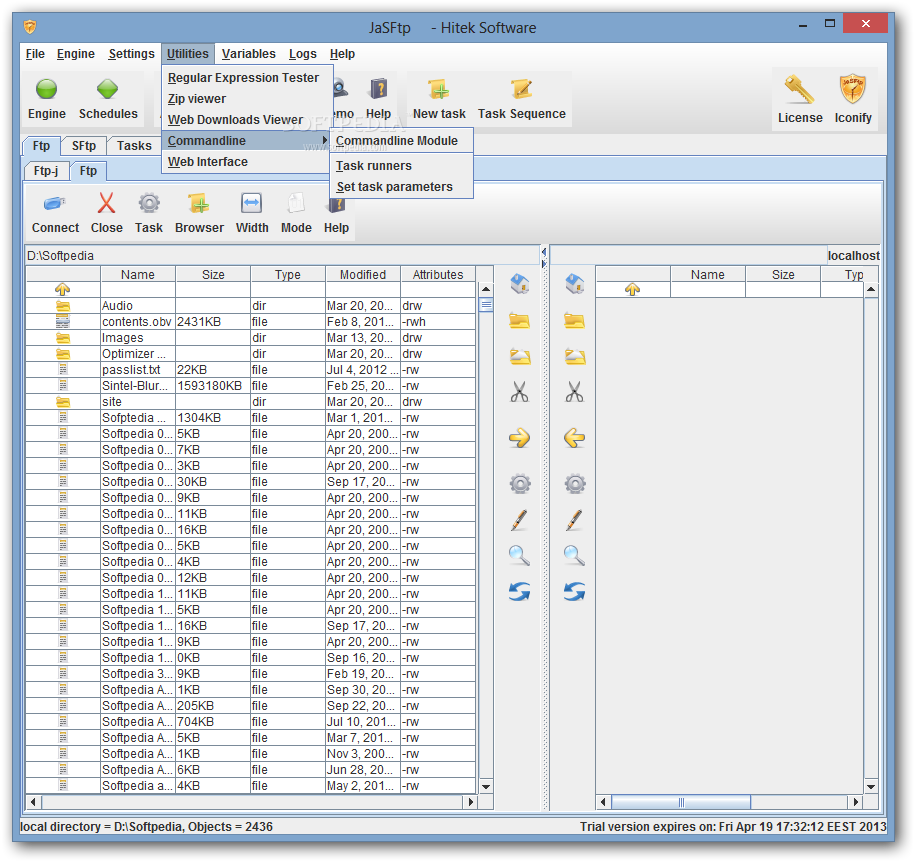Click the green Engine status icon

(x=47, y=89)
